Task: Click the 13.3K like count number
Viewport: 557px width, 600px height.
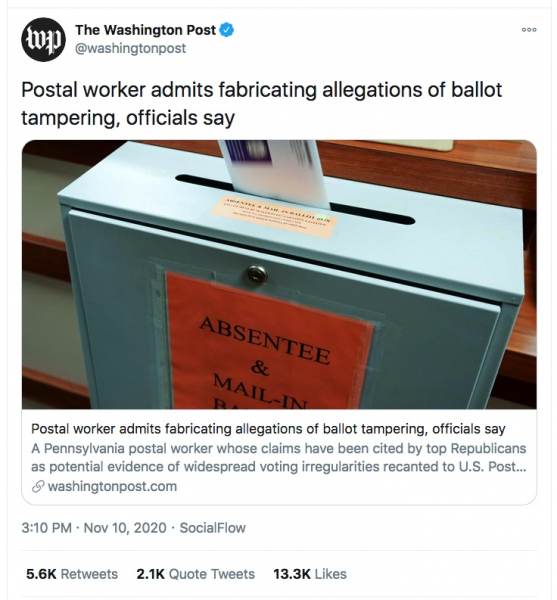Action: point(292,574)
